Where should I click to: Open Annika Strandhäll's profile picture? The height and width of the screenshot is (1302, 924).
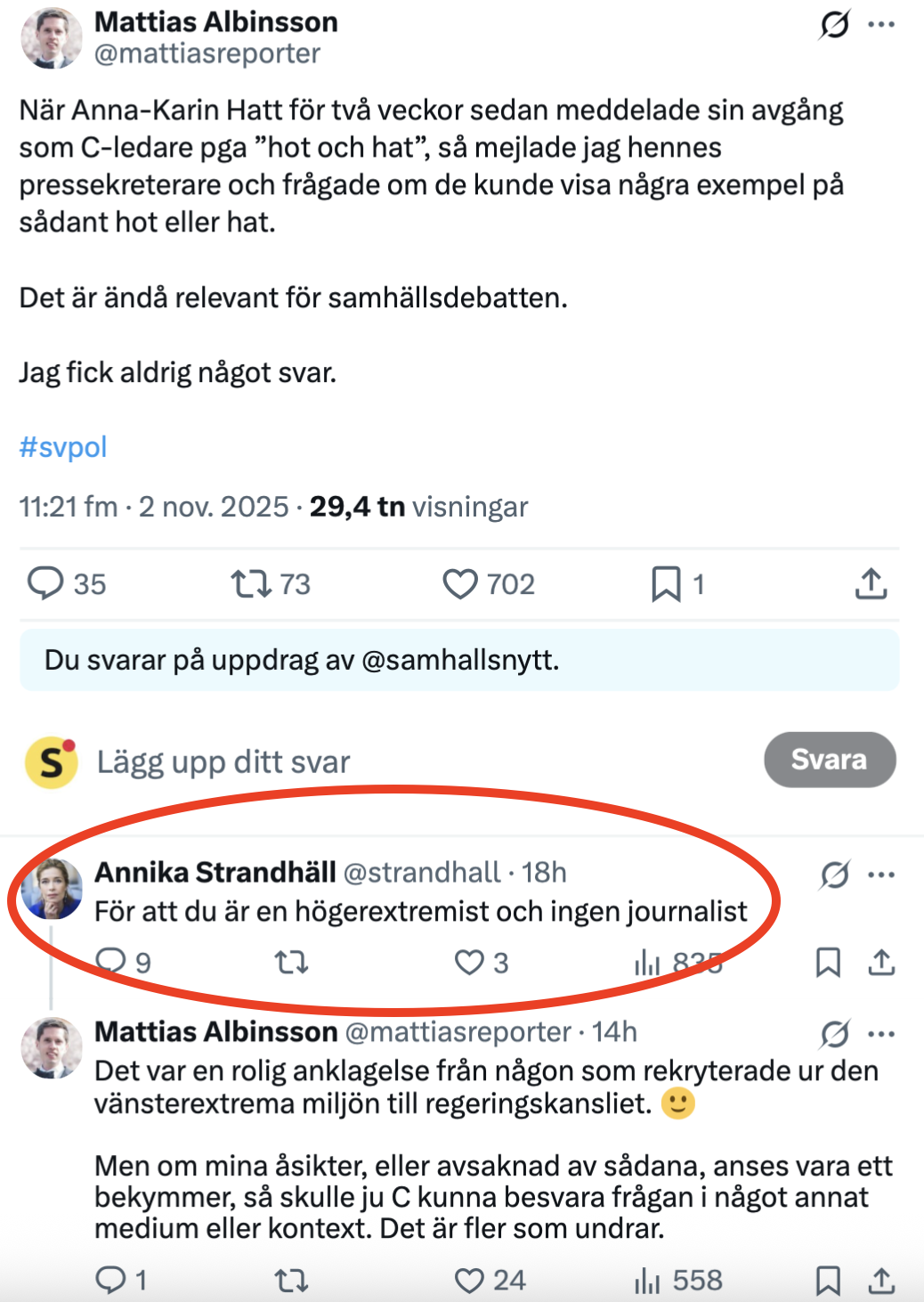pos(52,889)
